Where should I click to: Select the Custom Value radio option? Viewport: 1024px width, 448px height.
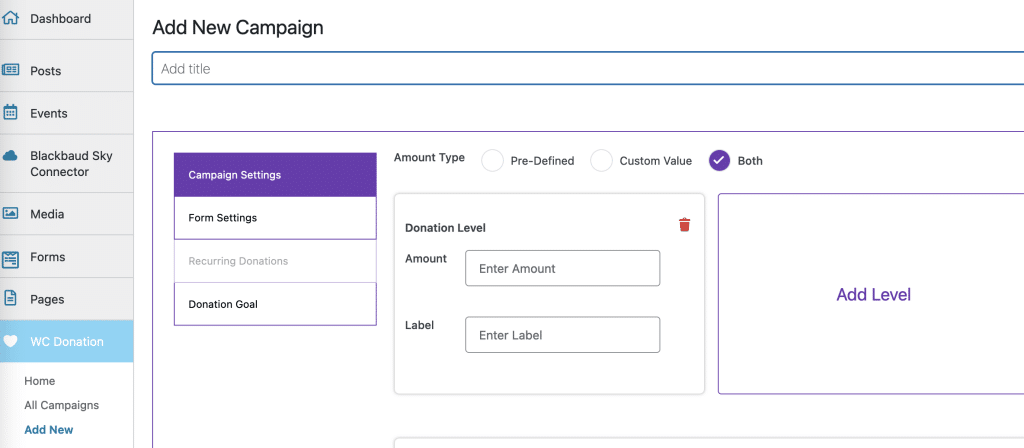point(601,161)
